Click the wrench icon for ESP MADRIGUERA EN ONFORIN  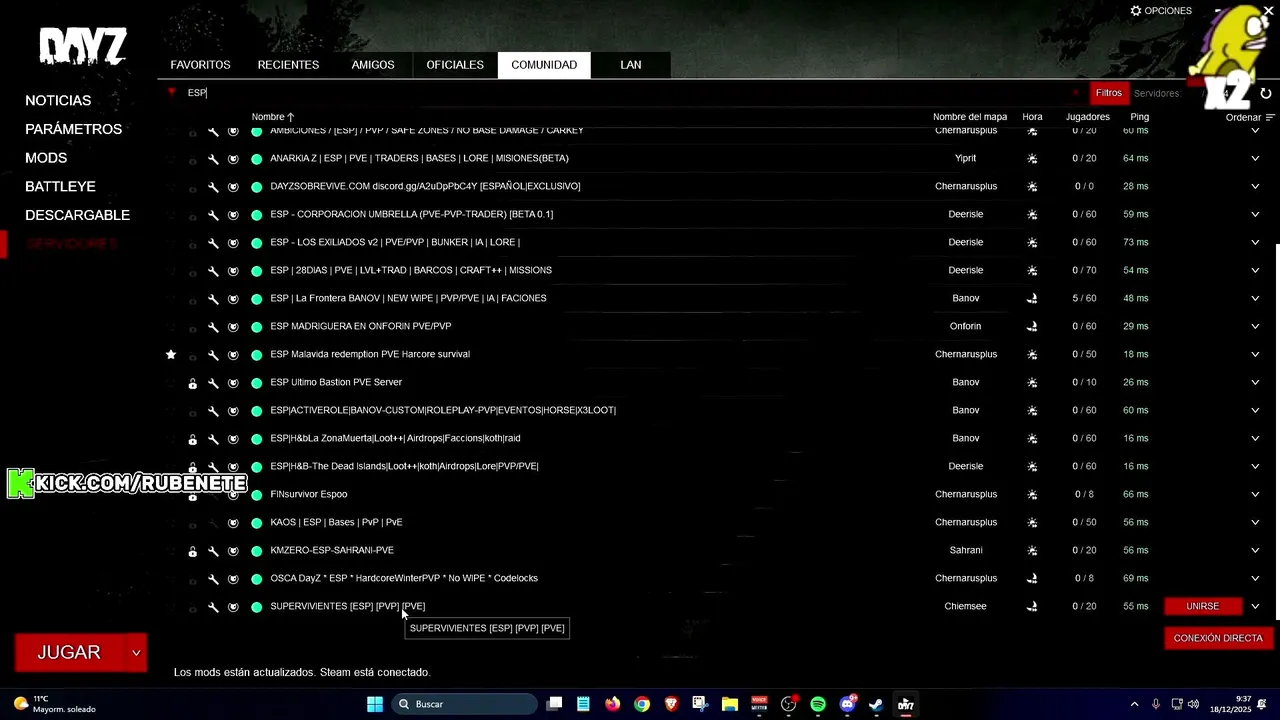tap(213, 326)
